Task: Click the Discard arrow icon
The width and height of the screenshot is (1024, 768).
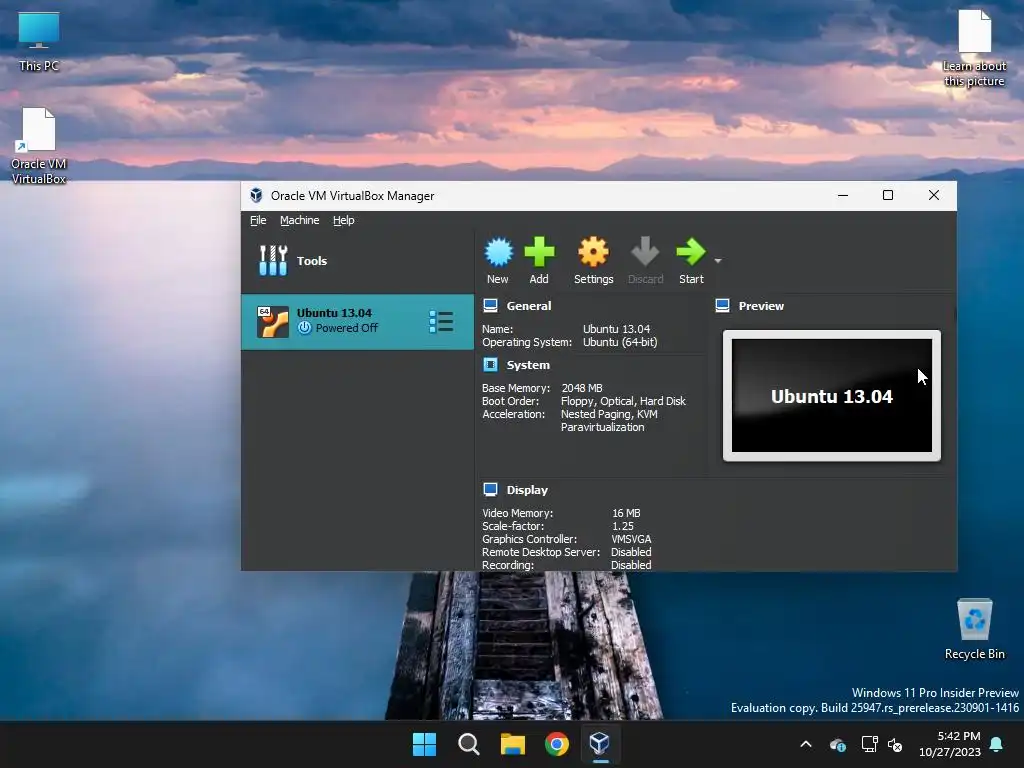Action: pos(645,252)
